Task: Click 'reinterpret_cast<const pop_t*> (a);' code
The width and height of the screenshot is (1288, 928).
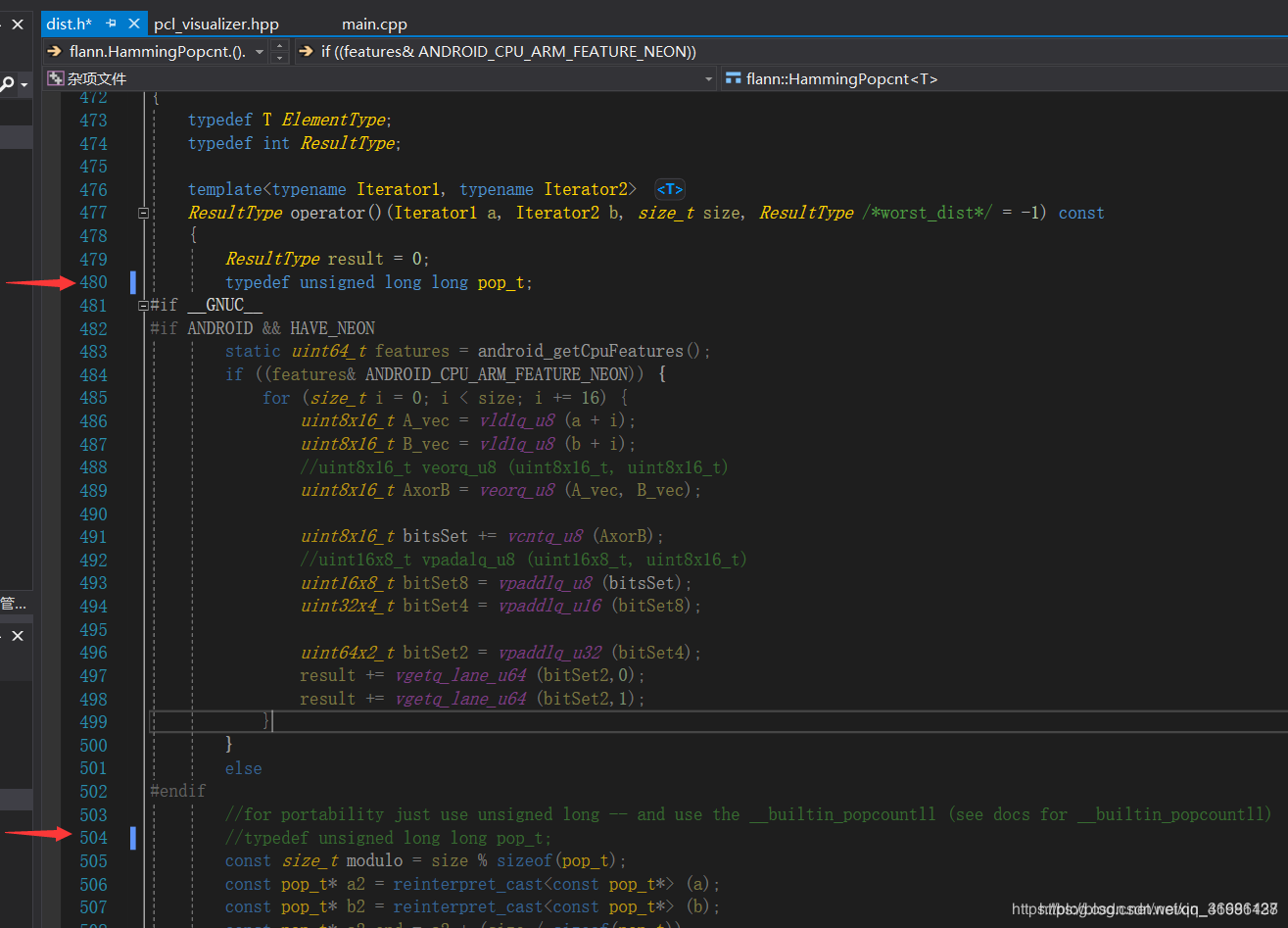Action: tap(556, 884)
